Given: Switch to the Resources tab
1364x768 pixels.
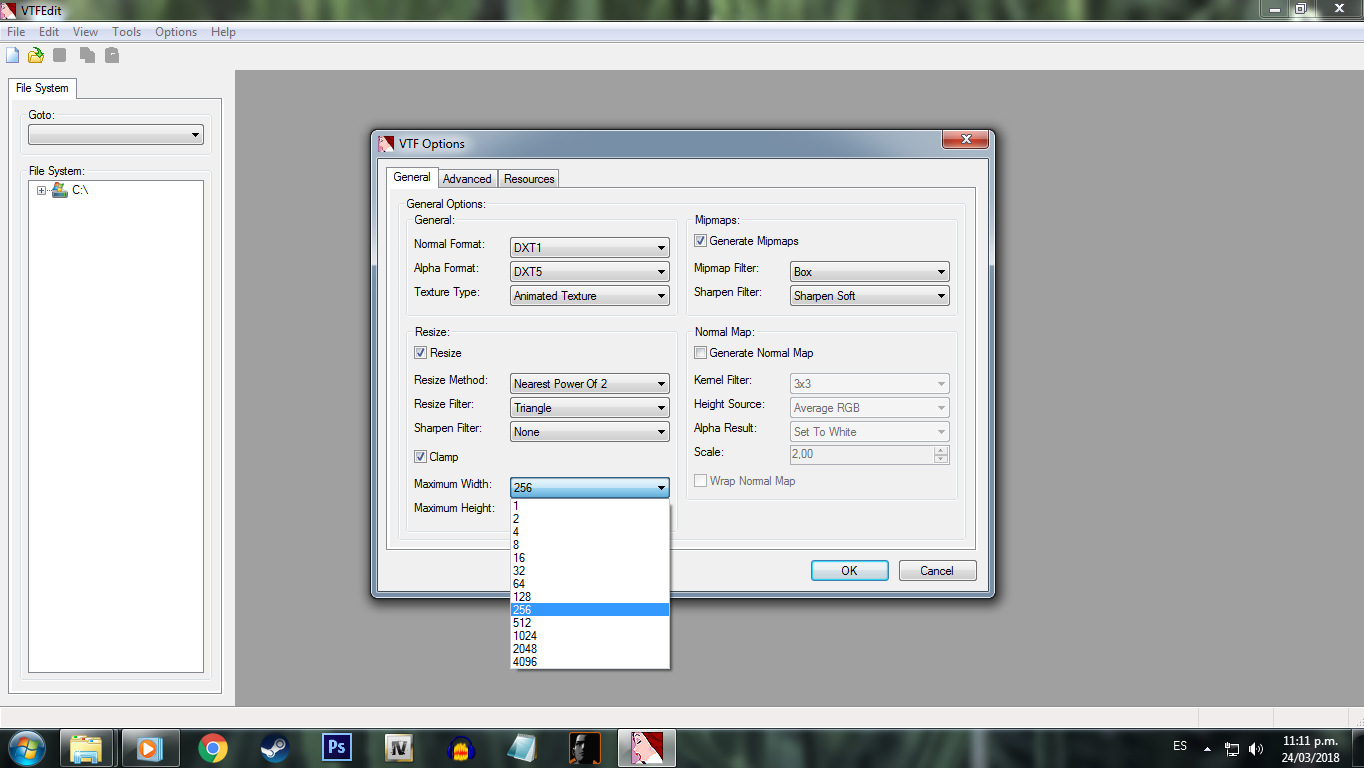Looking at the screenshot, I should (529, 179).
